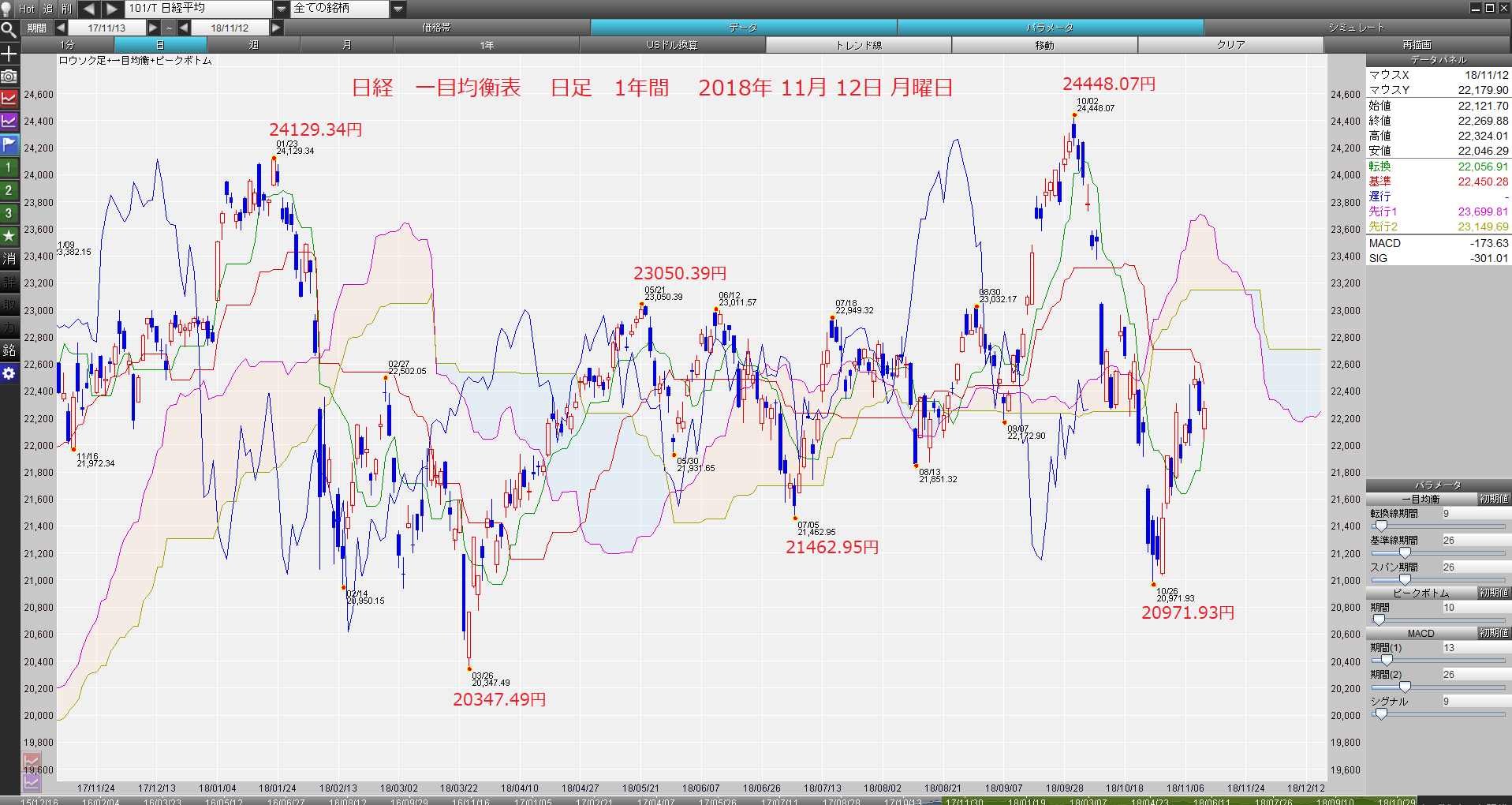Select the 月 monthly timeframe
1512x805 pixels.
(346, 45)
